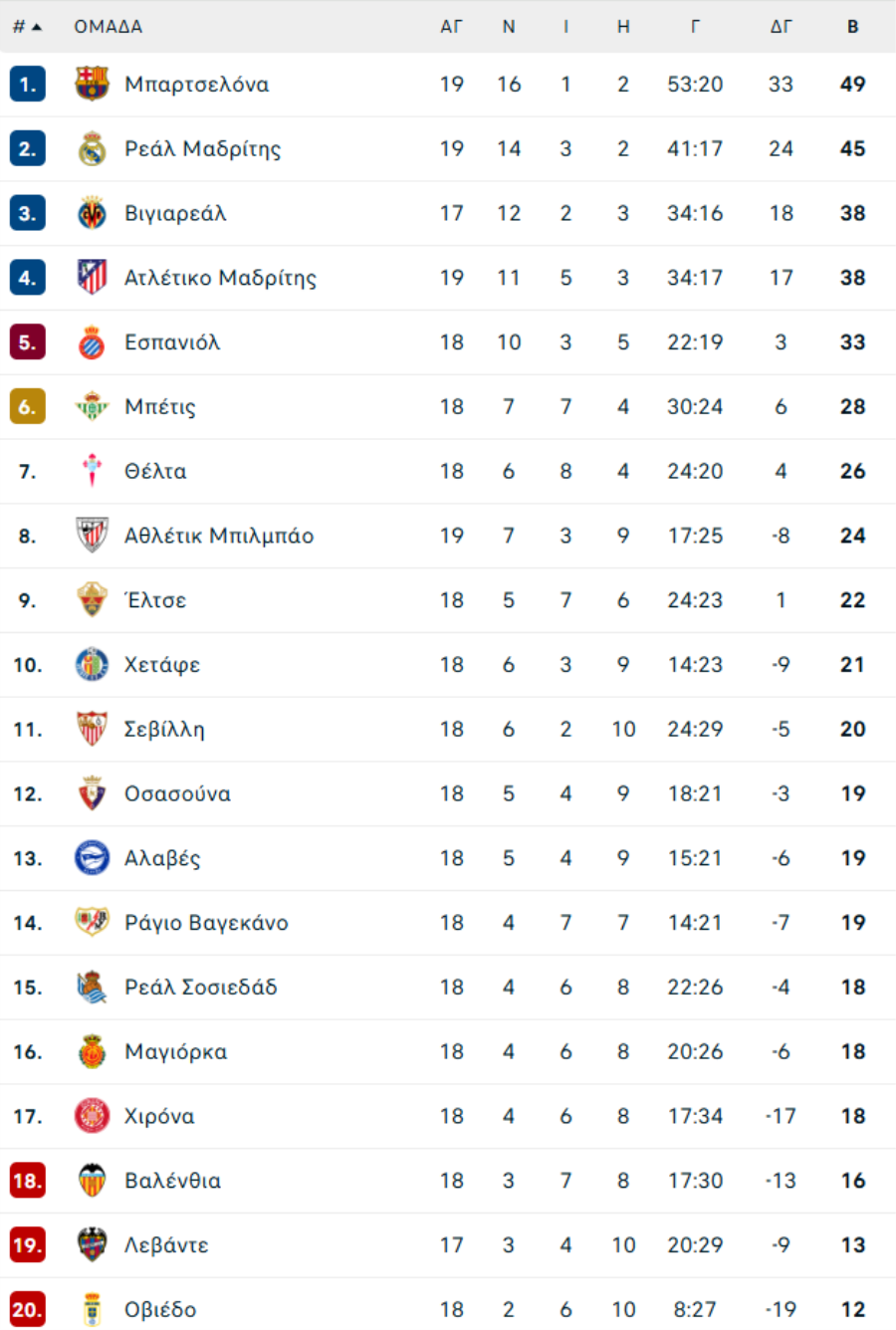896x1330 pixels.
Task: Sort standings by the Β points column
Action: pyautogui.click(x=852, y=27)
